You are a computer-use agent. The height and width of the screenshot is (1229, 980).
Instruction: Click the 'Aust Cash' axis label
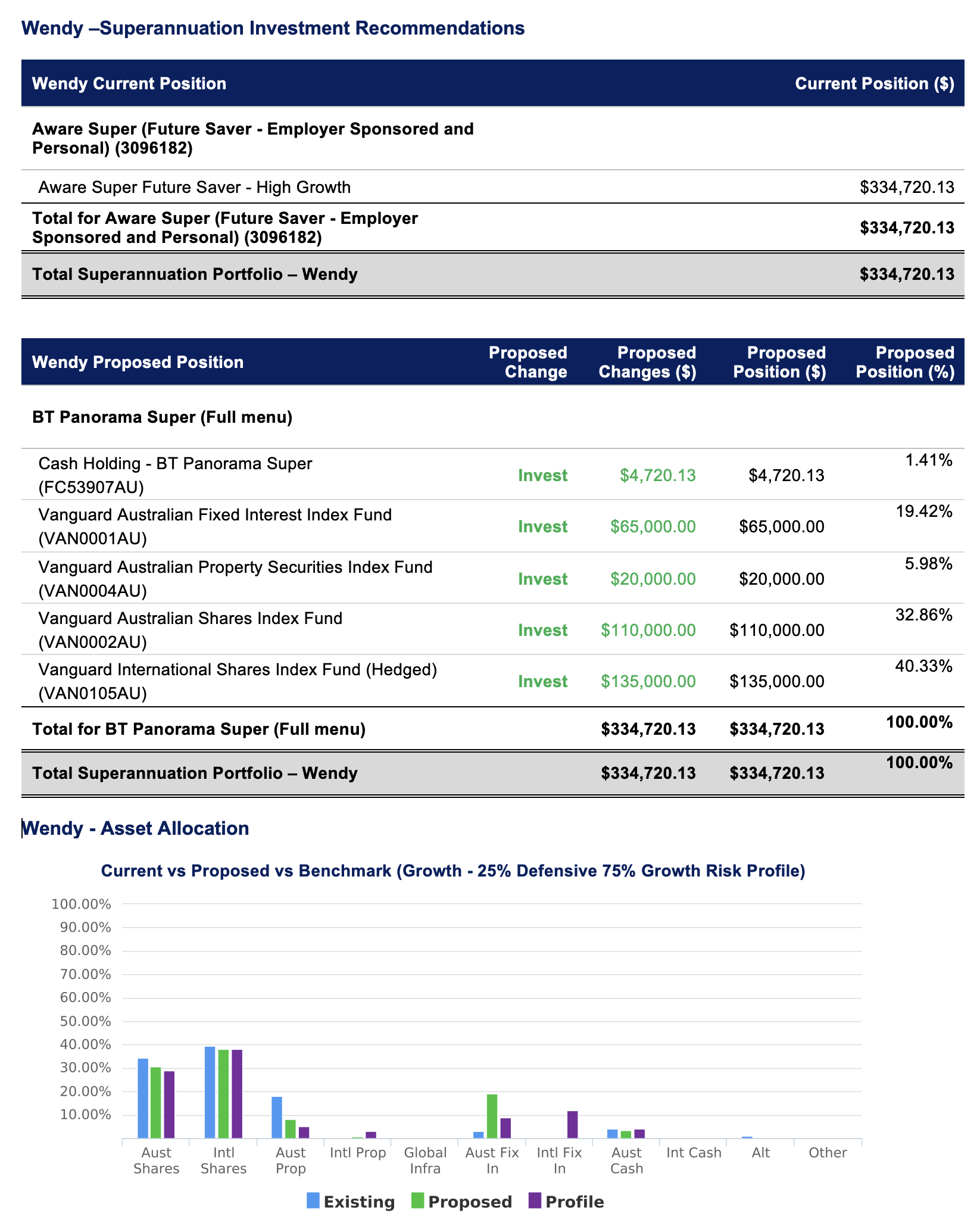coord(627,1161)
